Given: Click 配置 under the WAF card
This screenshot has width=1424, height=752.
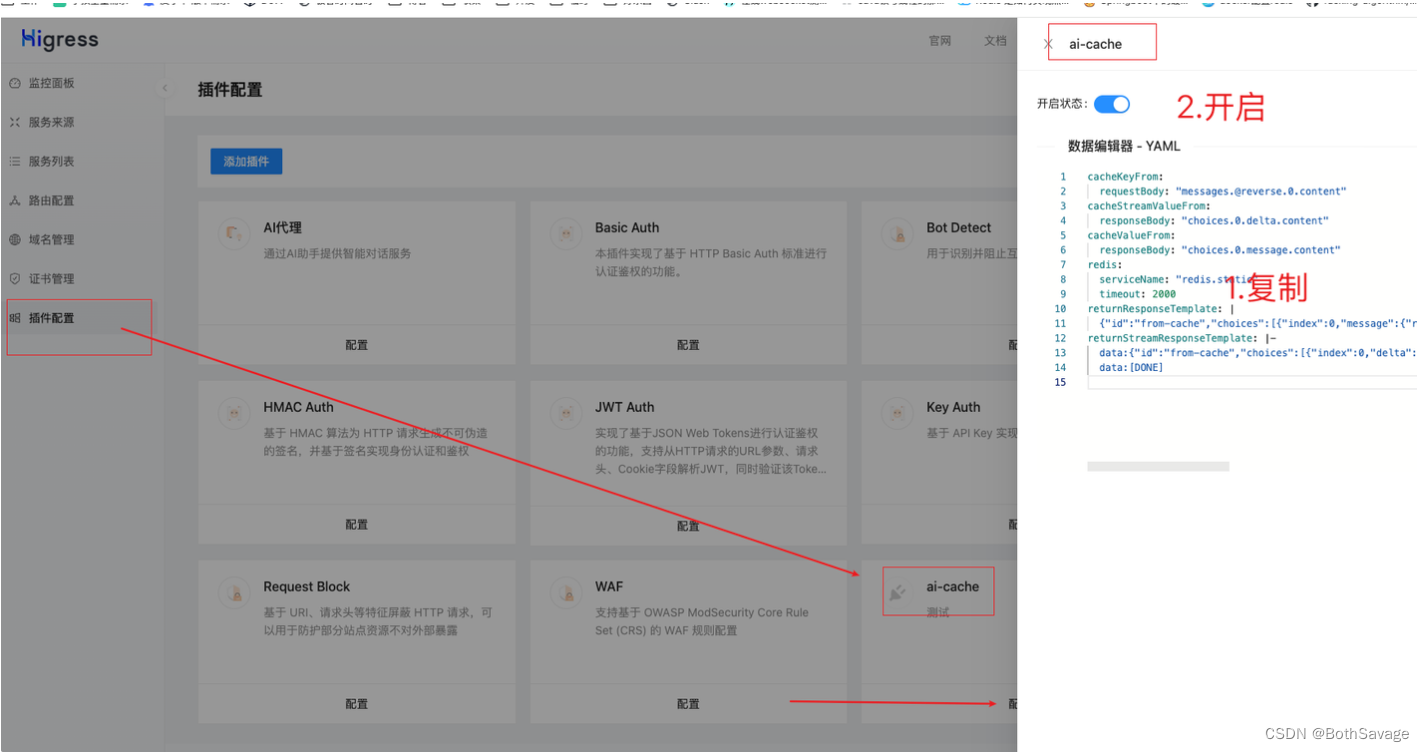Looking at the screenshot, I should pyautogui.click(x=688, y=704).
